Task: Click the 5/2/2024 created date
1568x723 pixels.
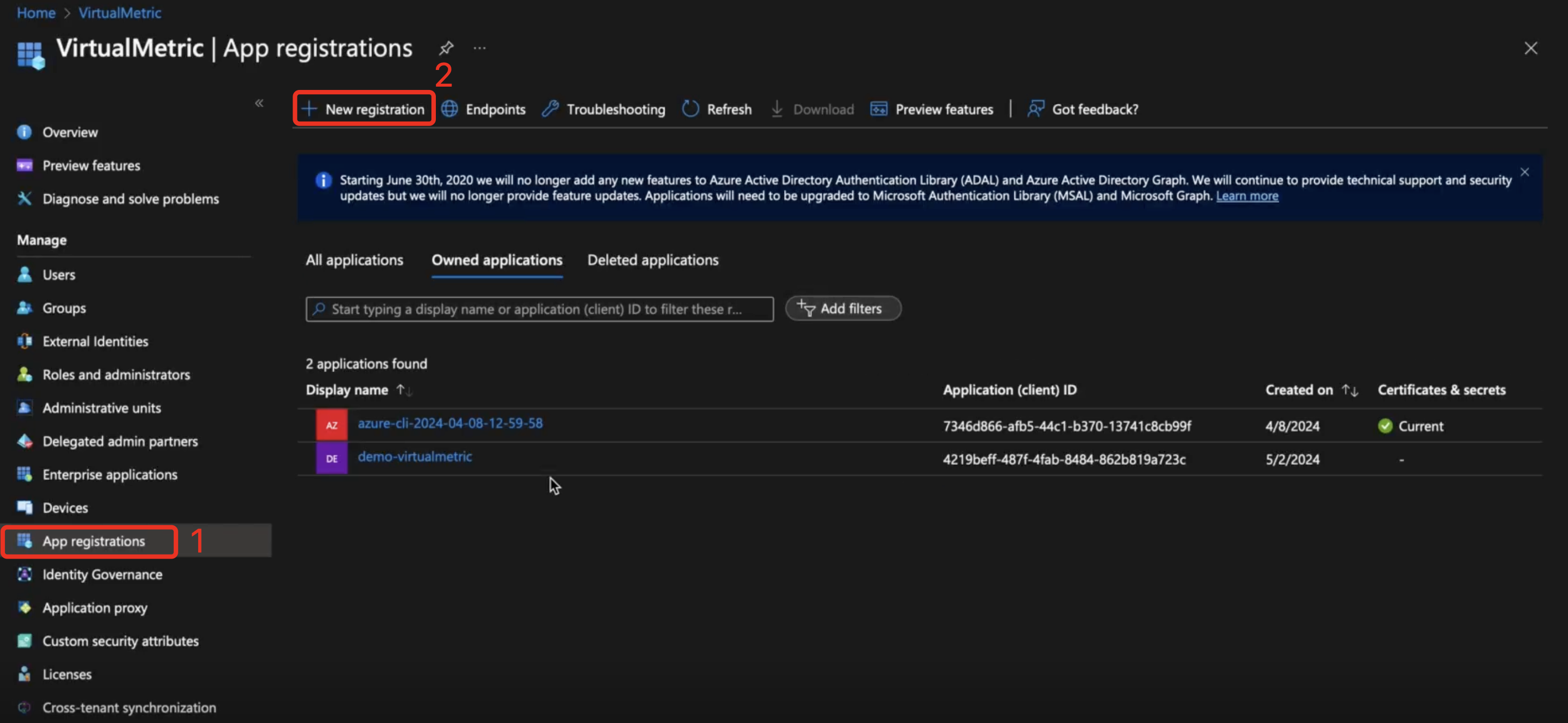Action: [1292, 459]
